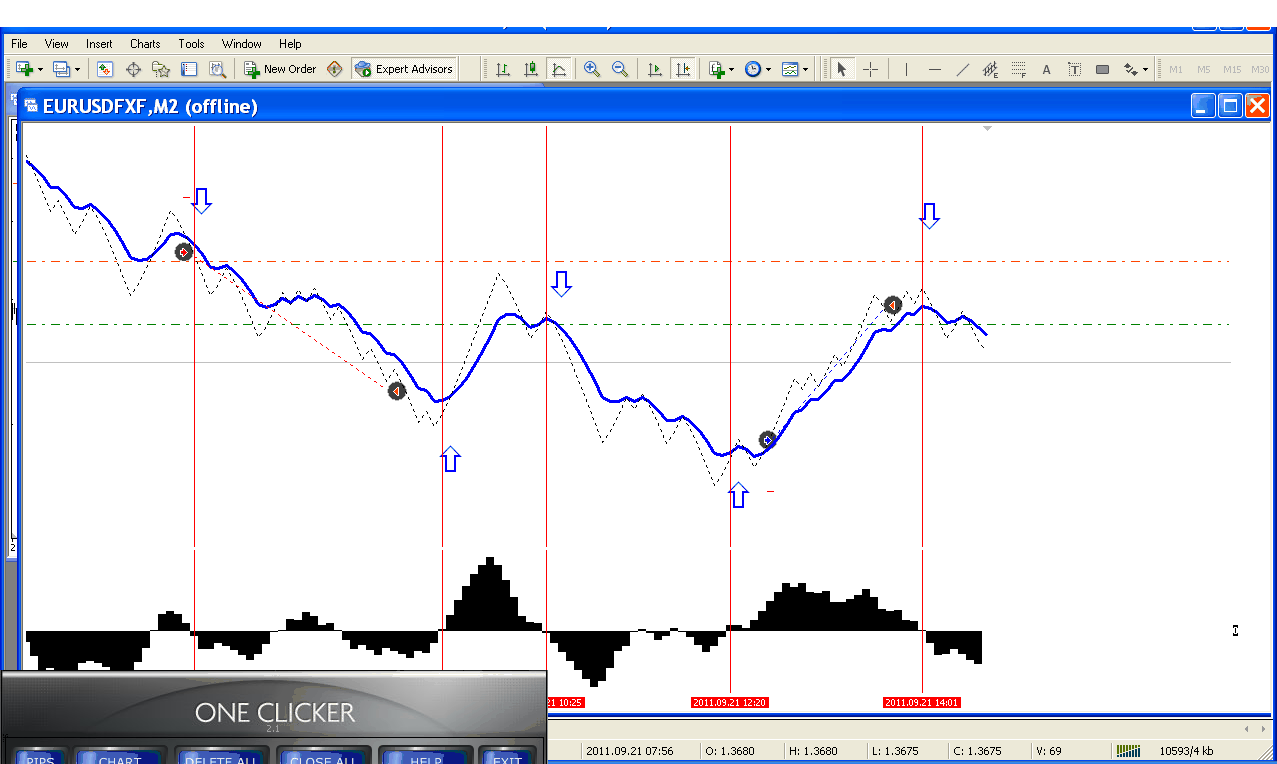Switch to Line Chart view
Screen dimensions: 1277x764
tap(559, 69)
